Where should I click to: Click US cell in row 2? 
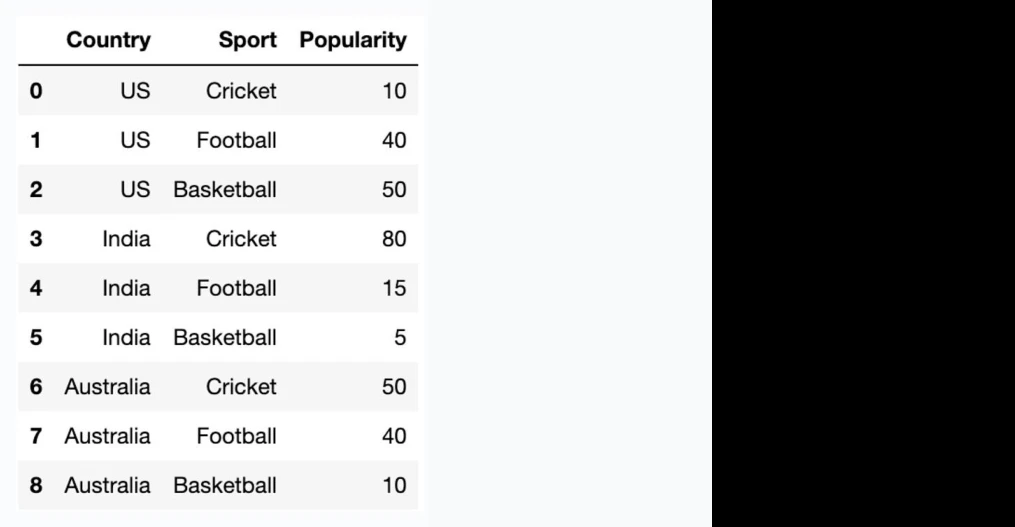click(x=135, y=190)
